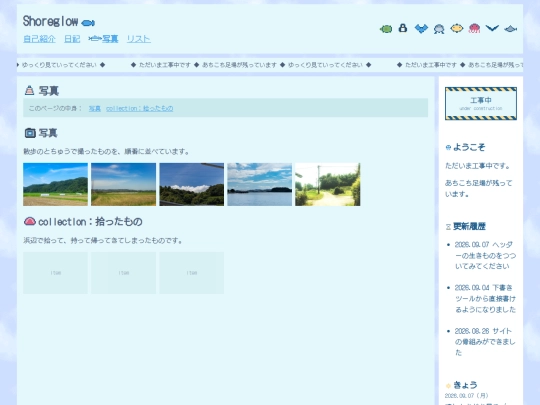Click the date 2026.09.07（月） under きょう
The image size is (540, 405).
tap(466, 396)
